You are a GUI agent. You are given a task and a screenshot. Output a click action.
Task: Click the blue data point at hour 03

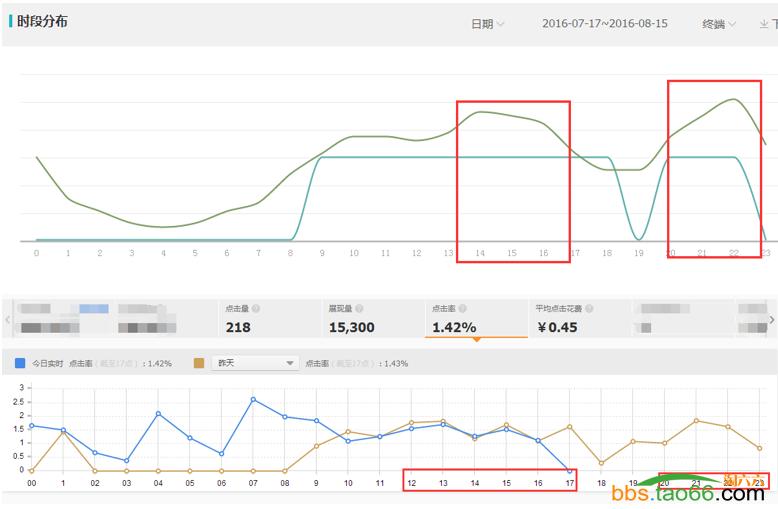point(127,460)
